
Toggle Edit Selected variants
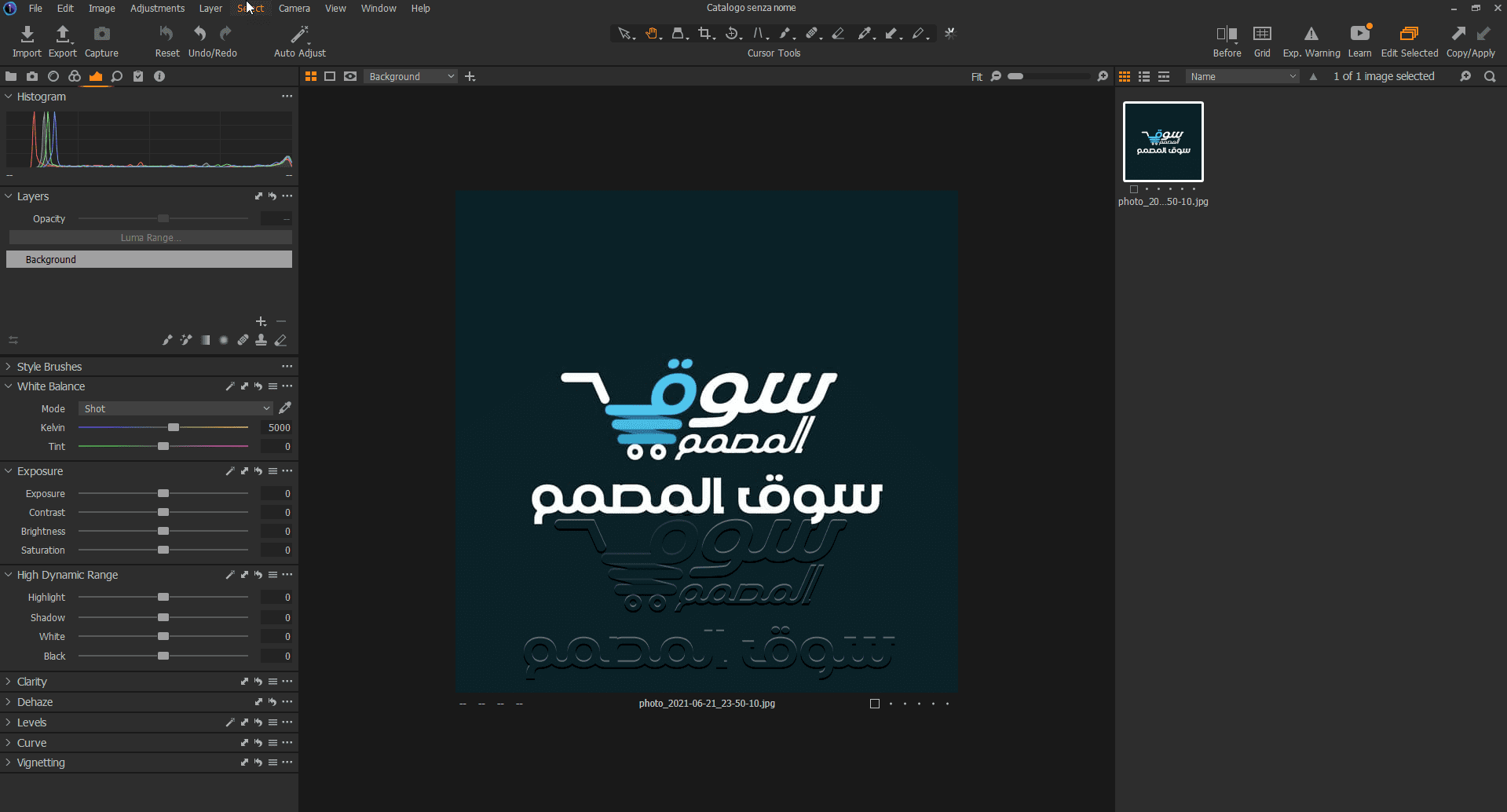[x=1410, y=34]
